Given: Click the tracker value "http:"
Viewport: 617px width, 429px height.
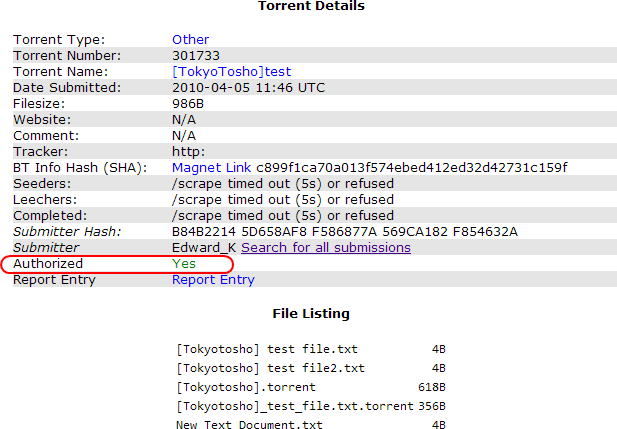Looking at the screenshot, I should click(188, 151).
